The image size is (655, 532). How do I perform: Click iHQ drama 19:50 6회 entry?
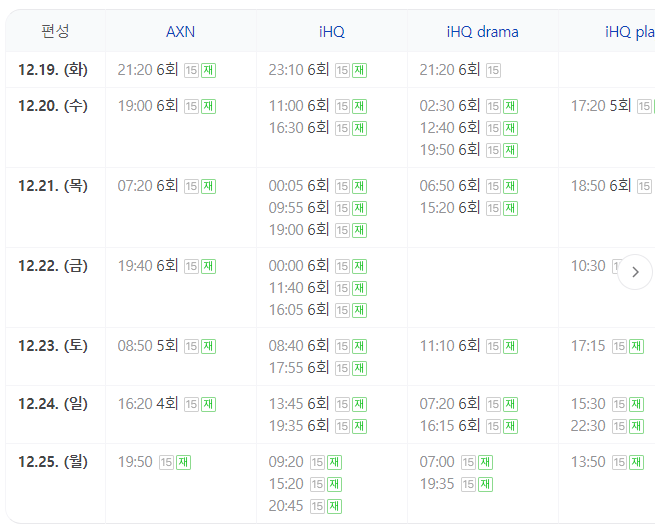point(469,150)
